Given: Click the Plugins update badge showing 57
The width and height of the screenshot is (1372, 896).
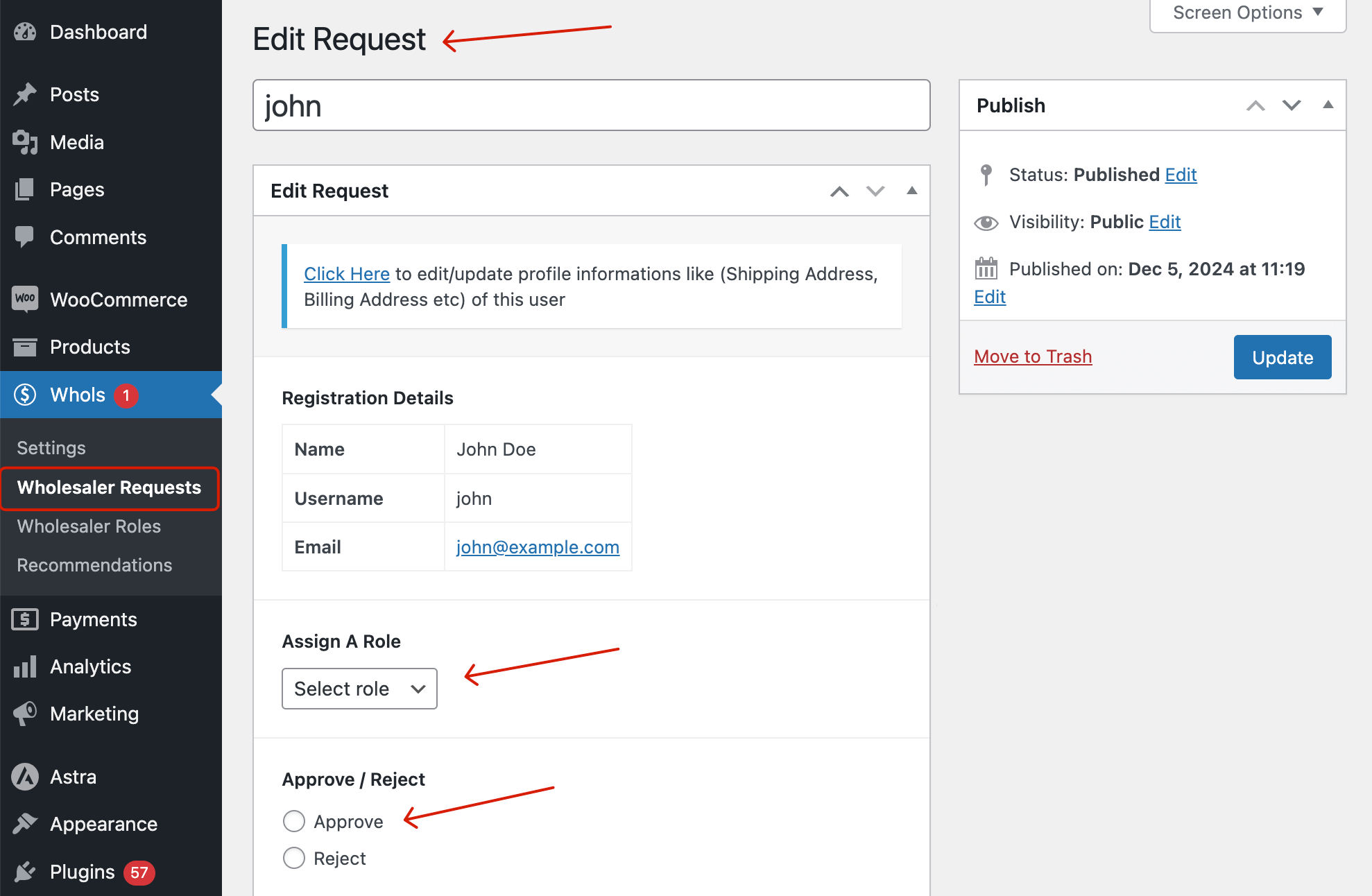Looking at the screenshot, I should tap(139, 872).
